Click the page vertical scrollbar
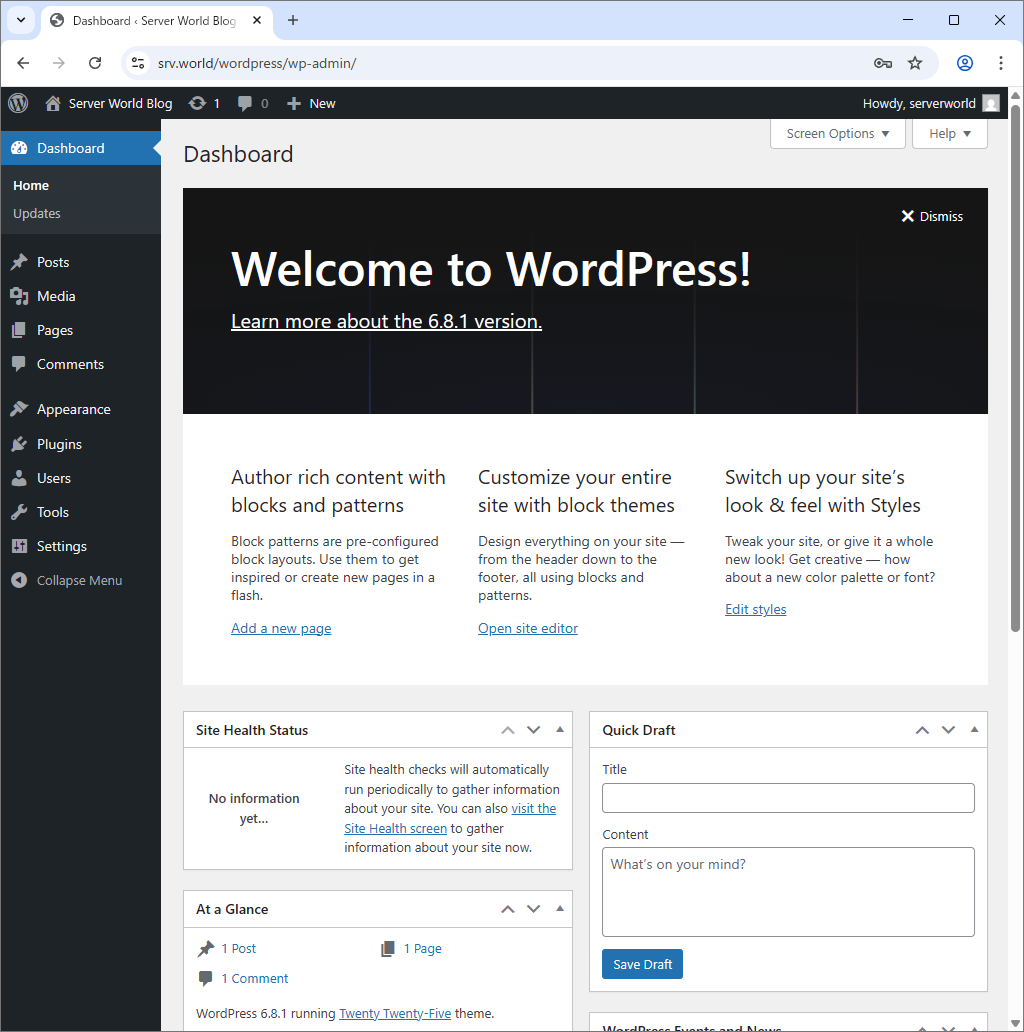This screenshot has width=1024, height=1032. point(1015,369)
